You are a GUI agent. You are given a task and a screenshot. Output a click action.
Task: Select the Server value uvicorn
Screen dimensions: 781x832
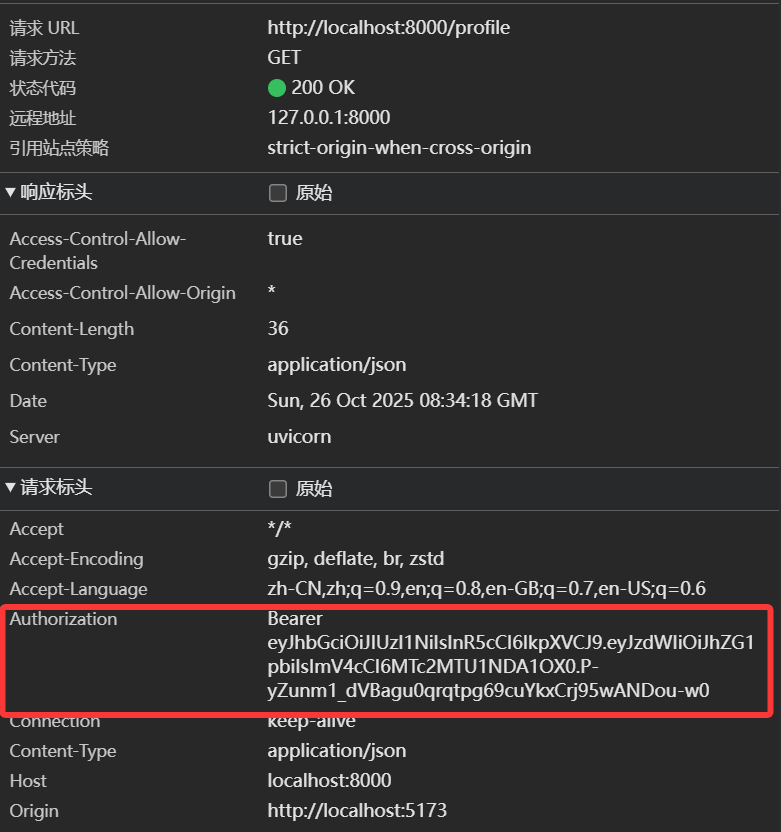[x=299, y=437]
